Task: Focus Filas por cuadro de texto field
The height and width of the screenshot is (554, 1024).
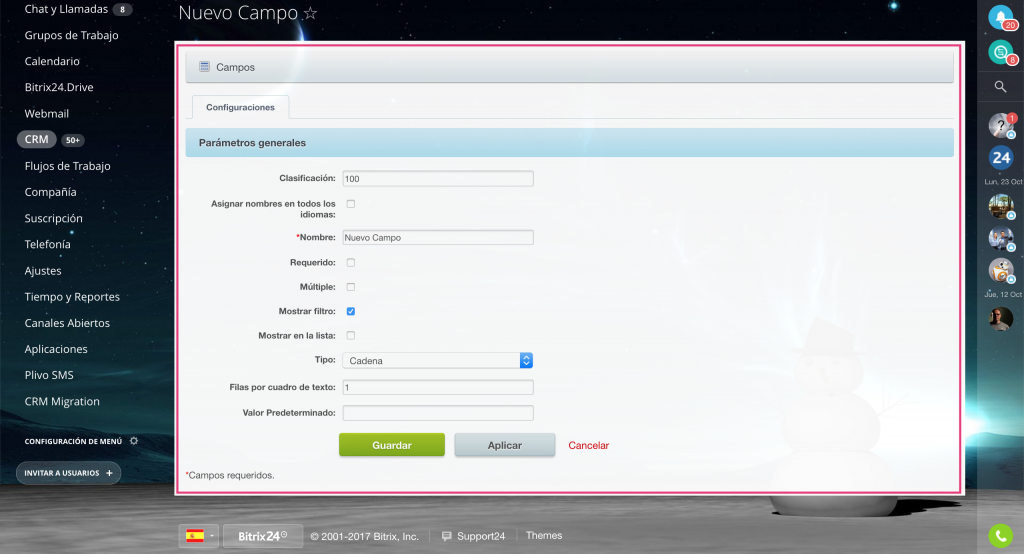Action: click(438, 387)
